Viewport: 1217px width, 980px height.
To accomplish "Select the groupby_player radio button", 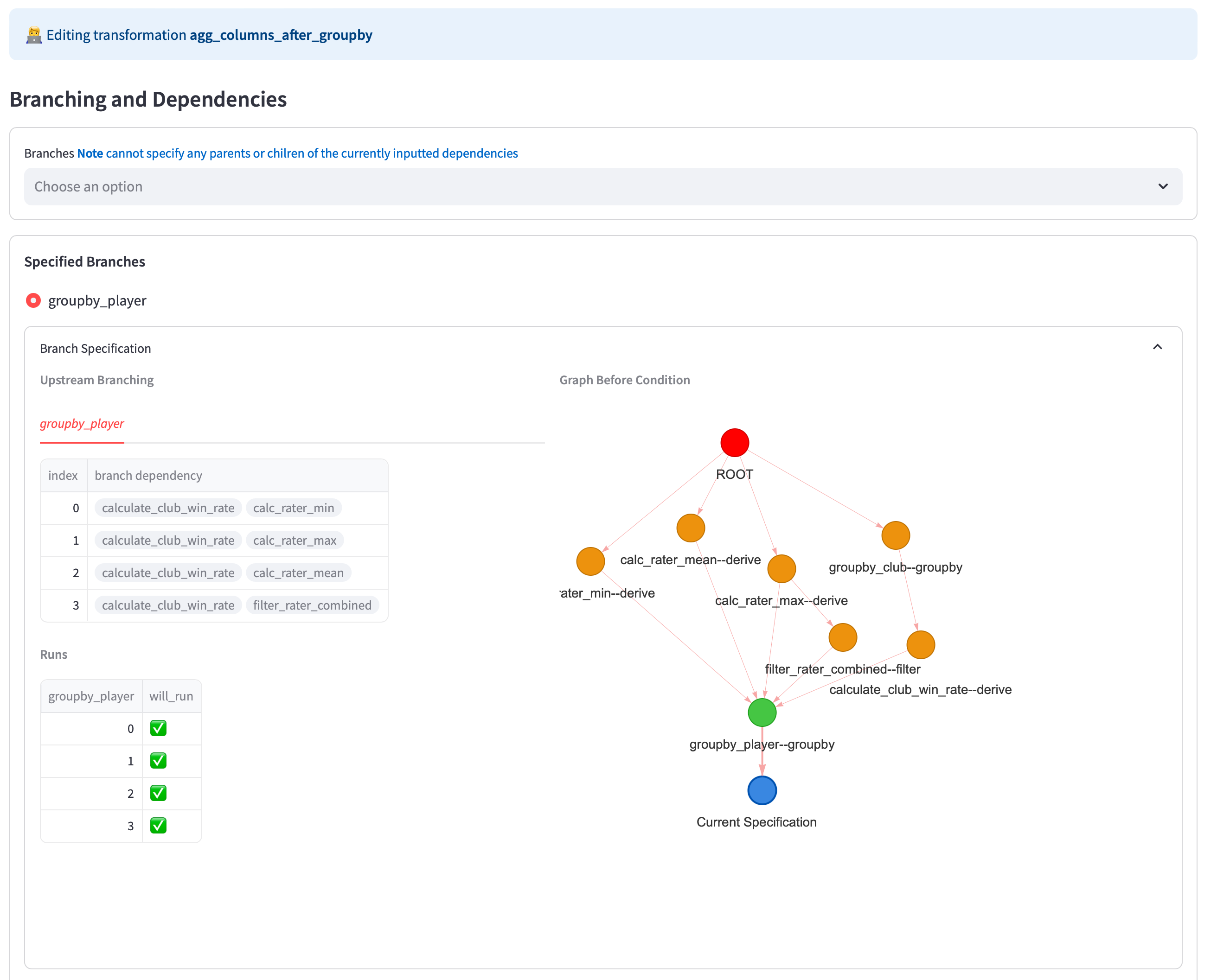I will 33,300.
